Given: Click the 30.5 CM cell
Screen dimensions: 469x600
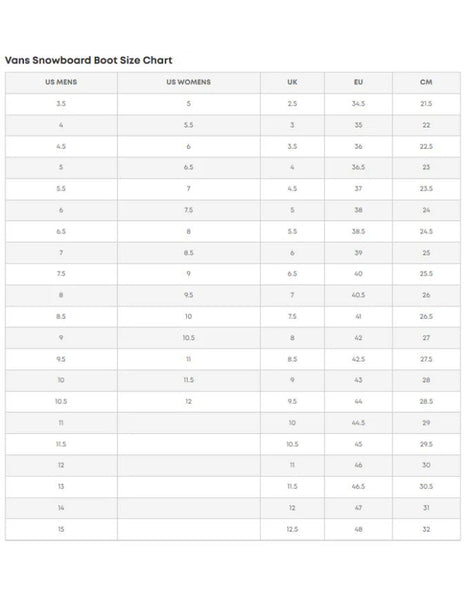Looking at the screenshot, I should point(426,486).
